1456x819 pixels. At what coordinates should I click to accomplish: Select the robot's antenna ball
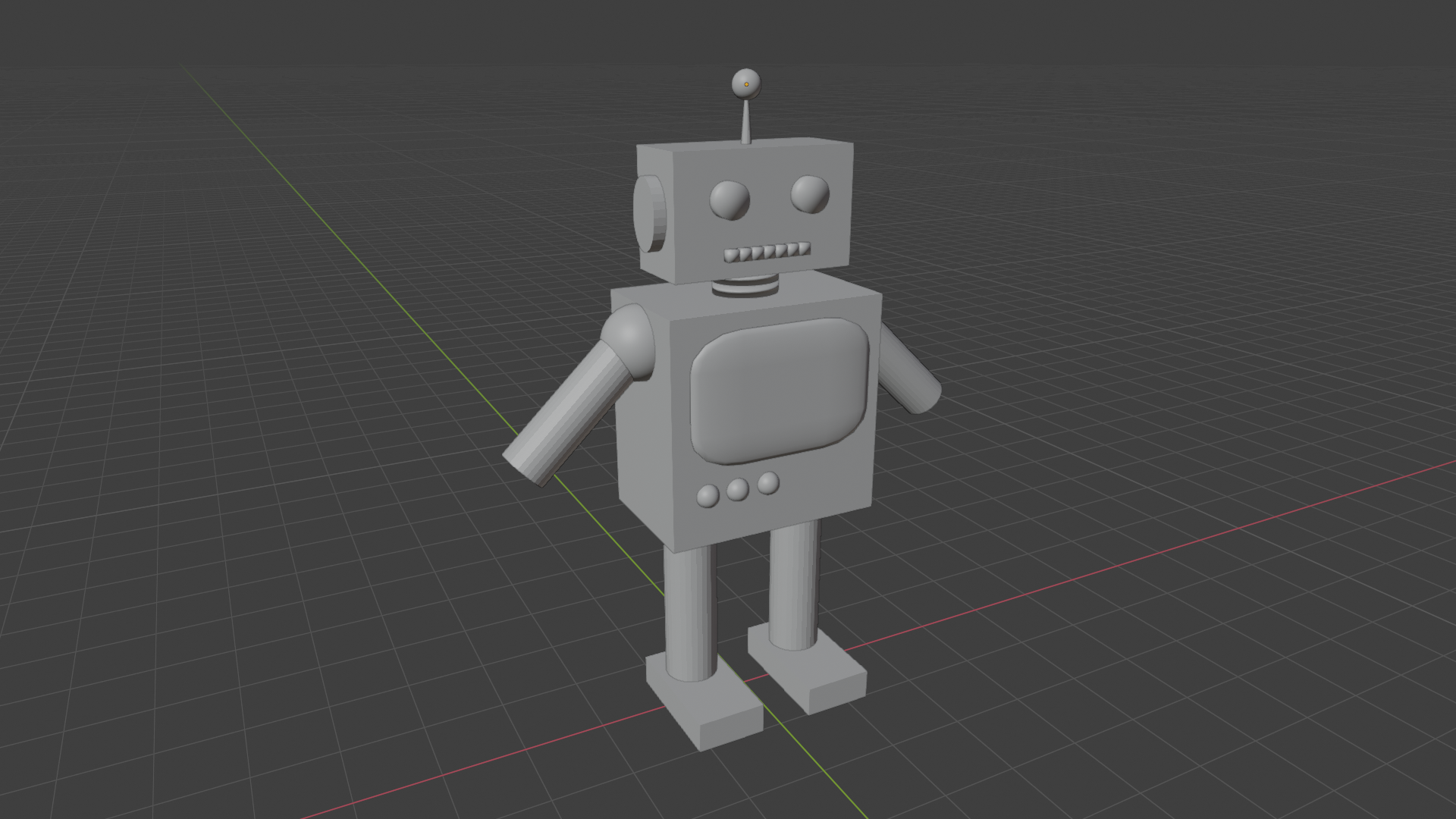[747, 85]
